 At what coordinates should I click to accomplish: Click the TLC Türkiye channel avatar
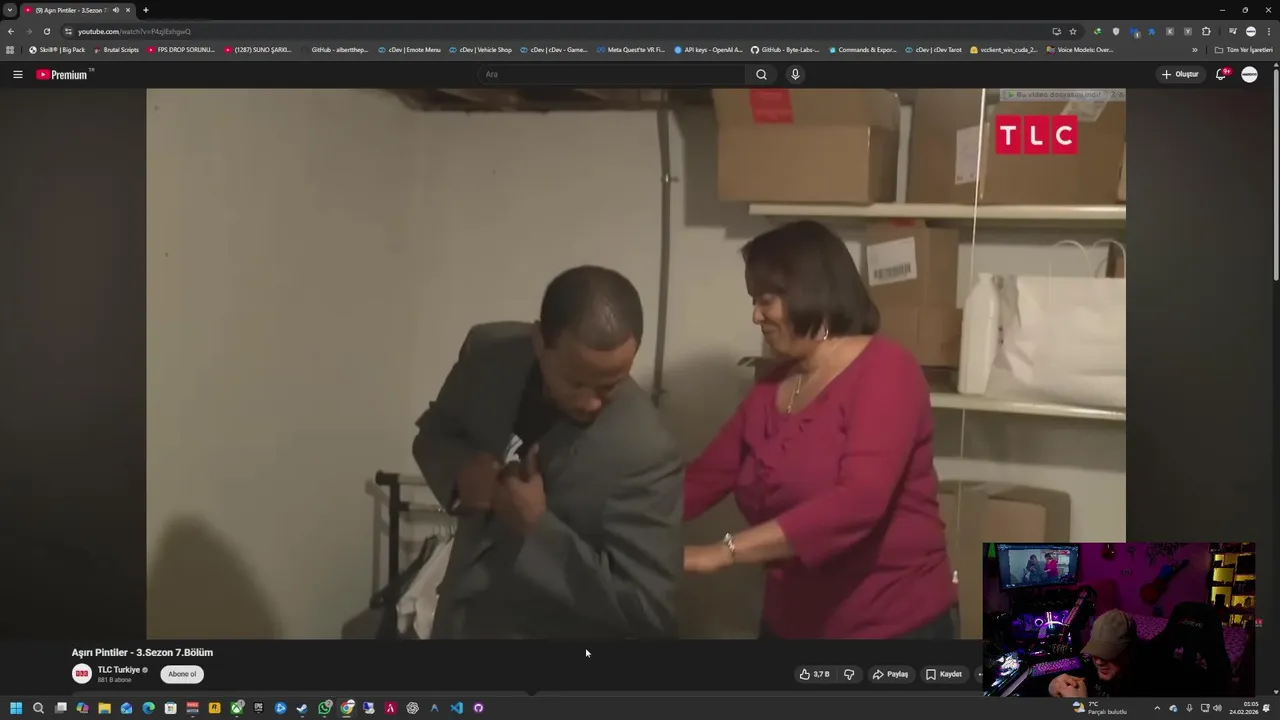(x=82, y=674)
